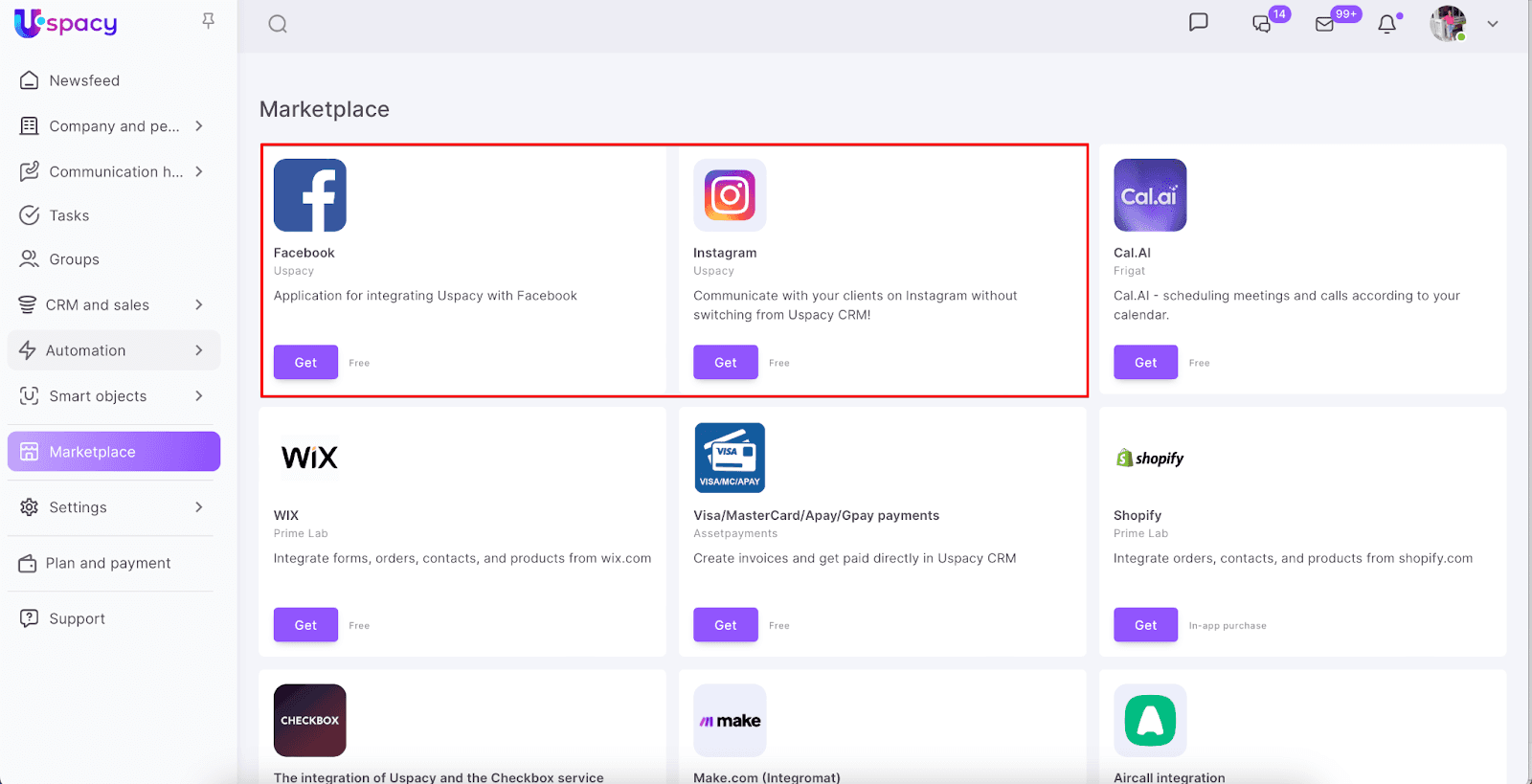1532x784 pixels.
Task: Get the Cal.AI app
Action: [x=1145, y=362]
